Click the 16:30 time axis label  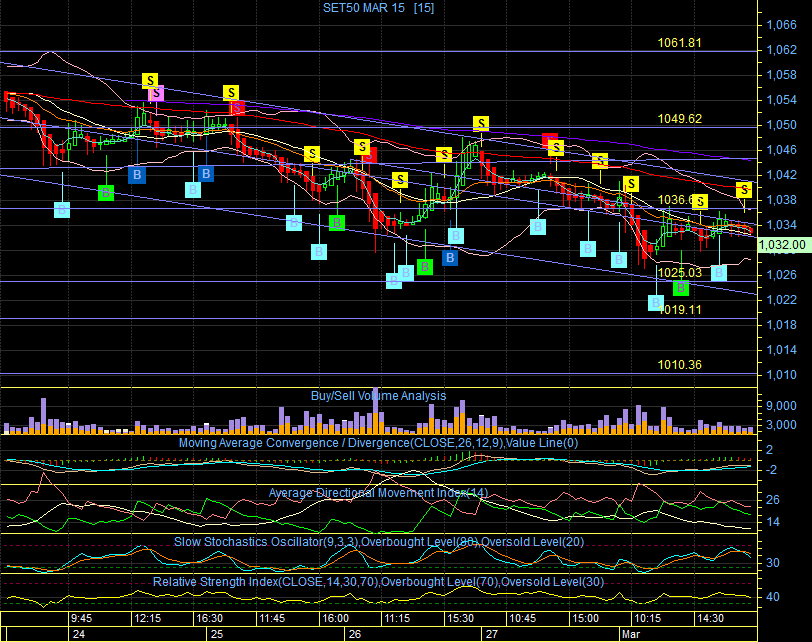click(x=209, y=618)
